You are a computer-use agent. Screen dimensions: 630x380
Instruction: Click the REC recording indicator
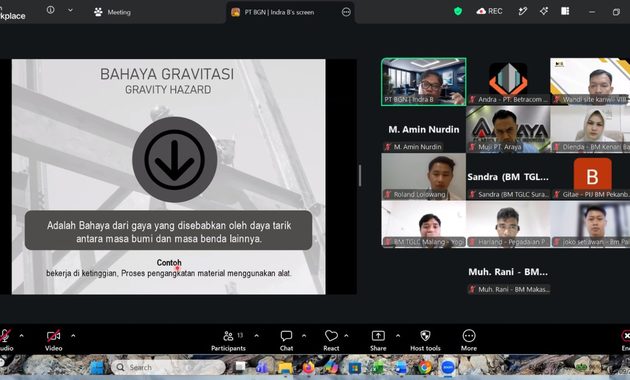pyautogui.click(x=489, y=11)
